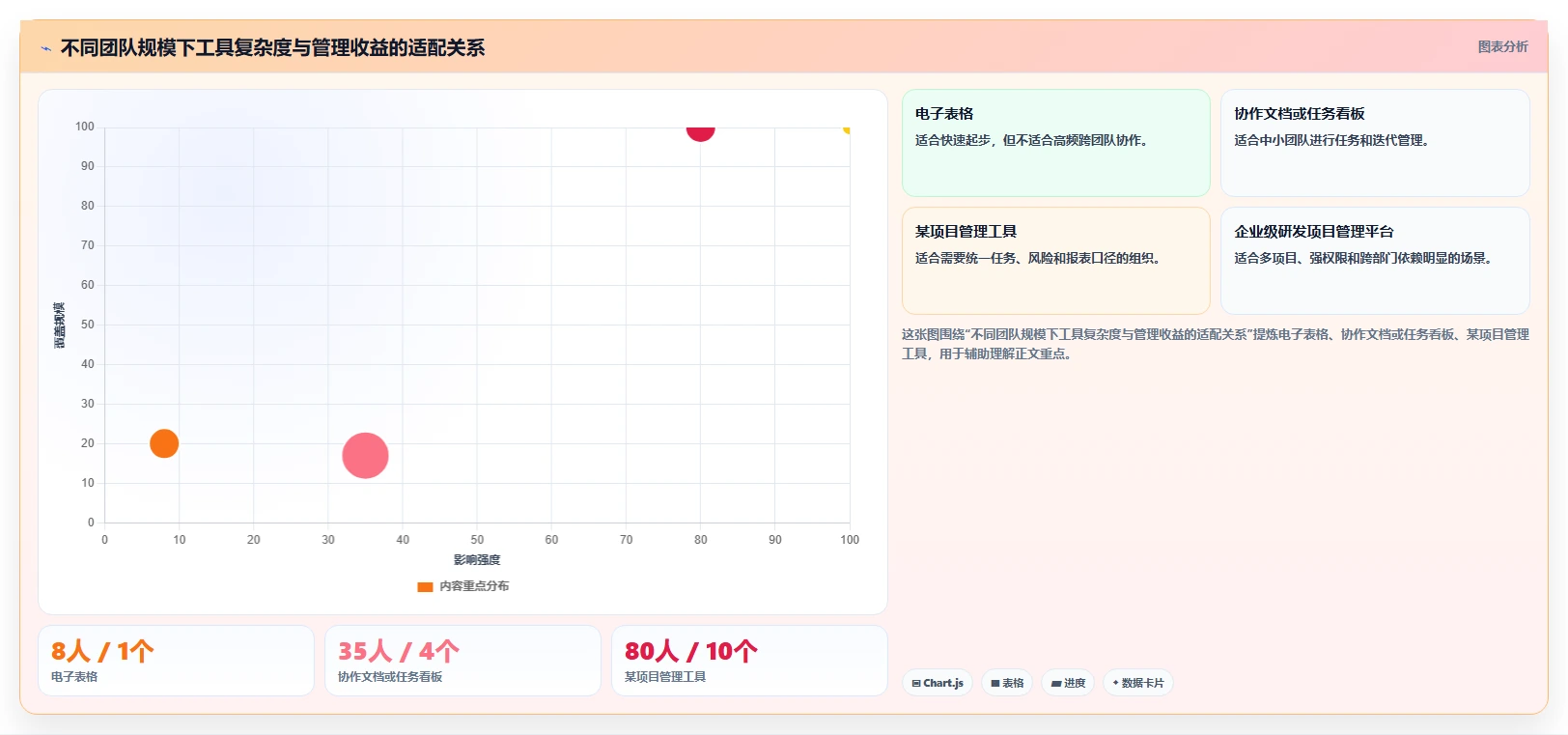Screen dimensions: 1568x735
Task: Click the 内容重点分布 legend text
Action: coord(474,586)
